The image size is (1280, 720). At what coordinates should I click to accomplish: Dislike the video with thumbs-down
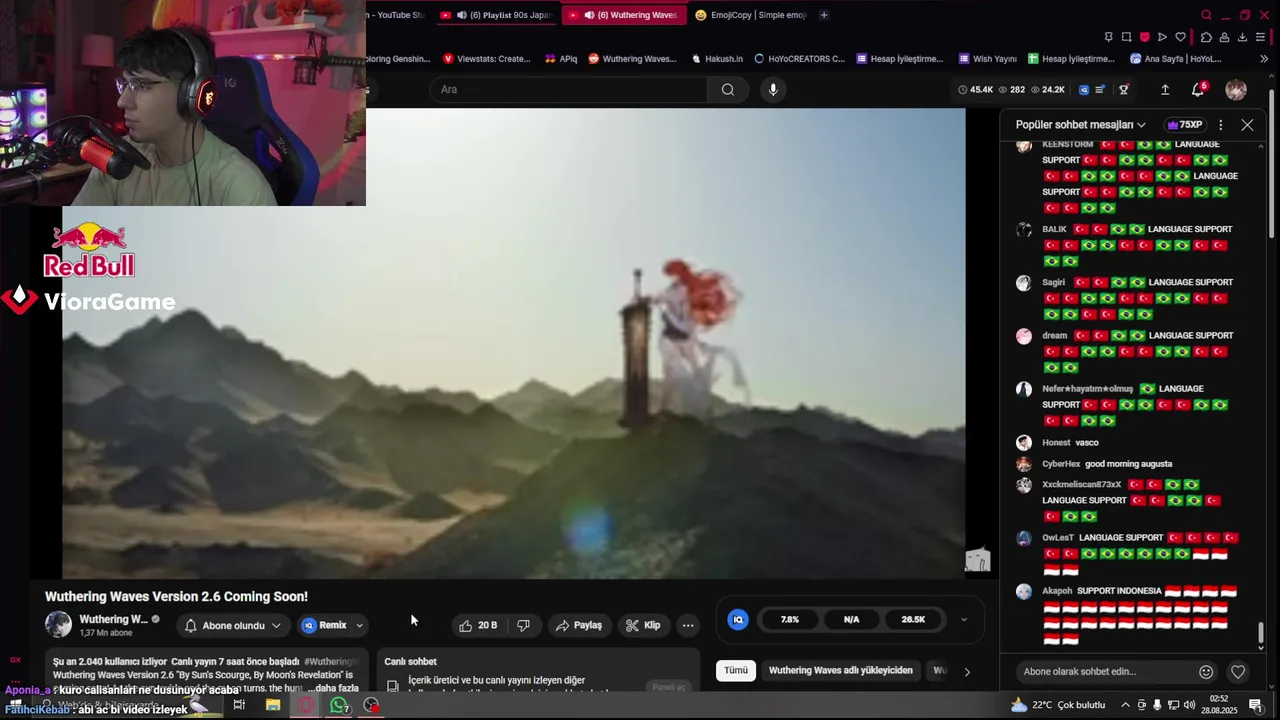tap(523, 625)
